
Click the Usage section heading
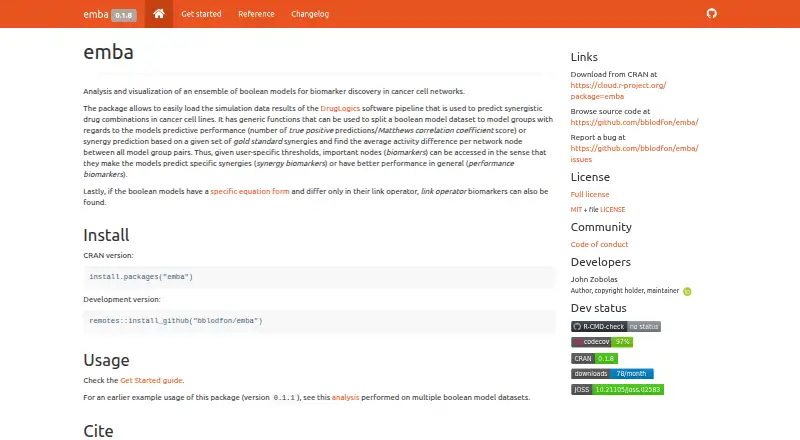click(106, 360)
